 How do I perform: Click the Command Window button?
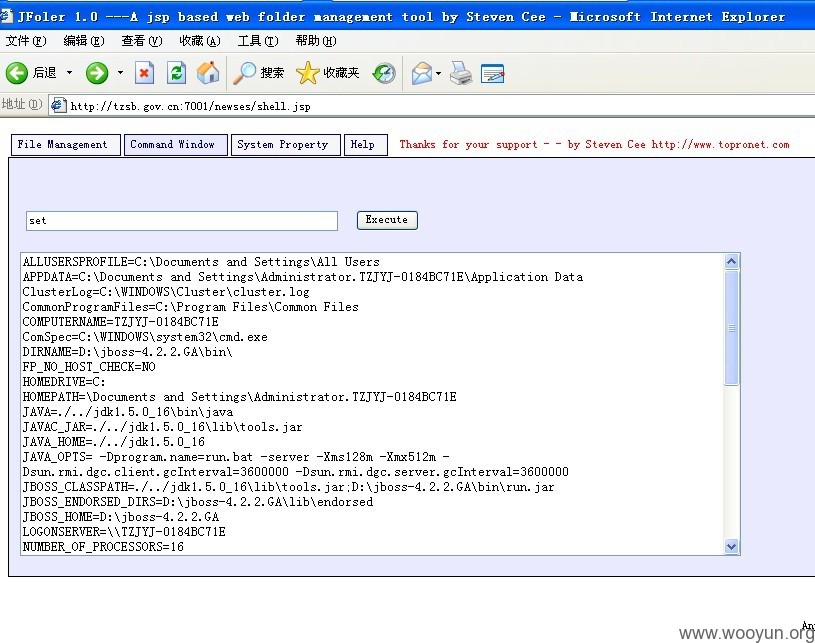[x=176, y=145]
